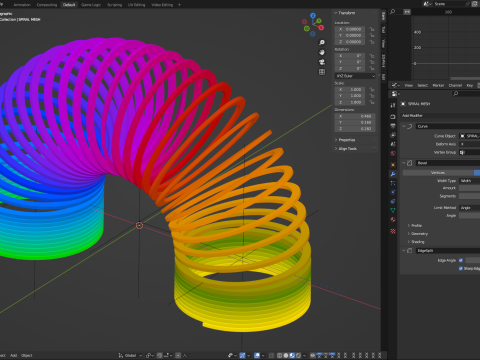Click the Curve modifier icon
Viewport: 480px width, 360px height.
pos(410,126)
